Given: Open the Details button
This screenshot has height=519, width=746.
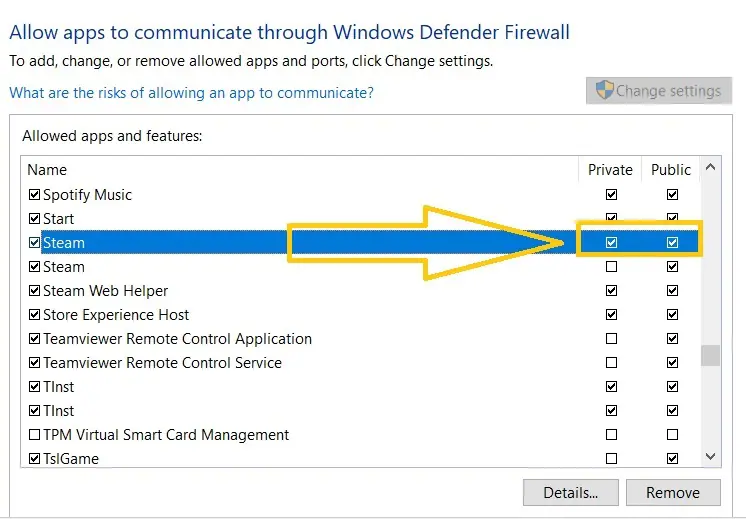Looking at the screenshot, I should pos(570,492).
